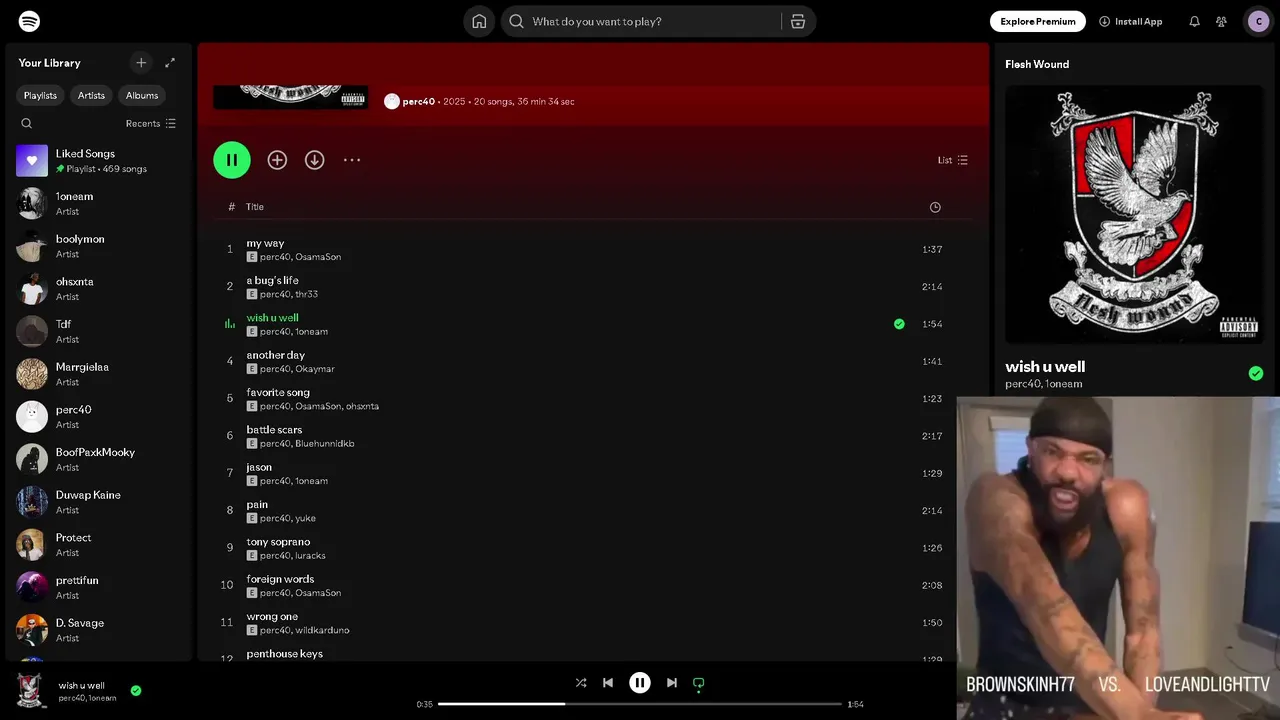This screenshot has width=1280, height=720.
Task: Pause the album with green button
Action: pyautogui.click(x=232, y=160)
